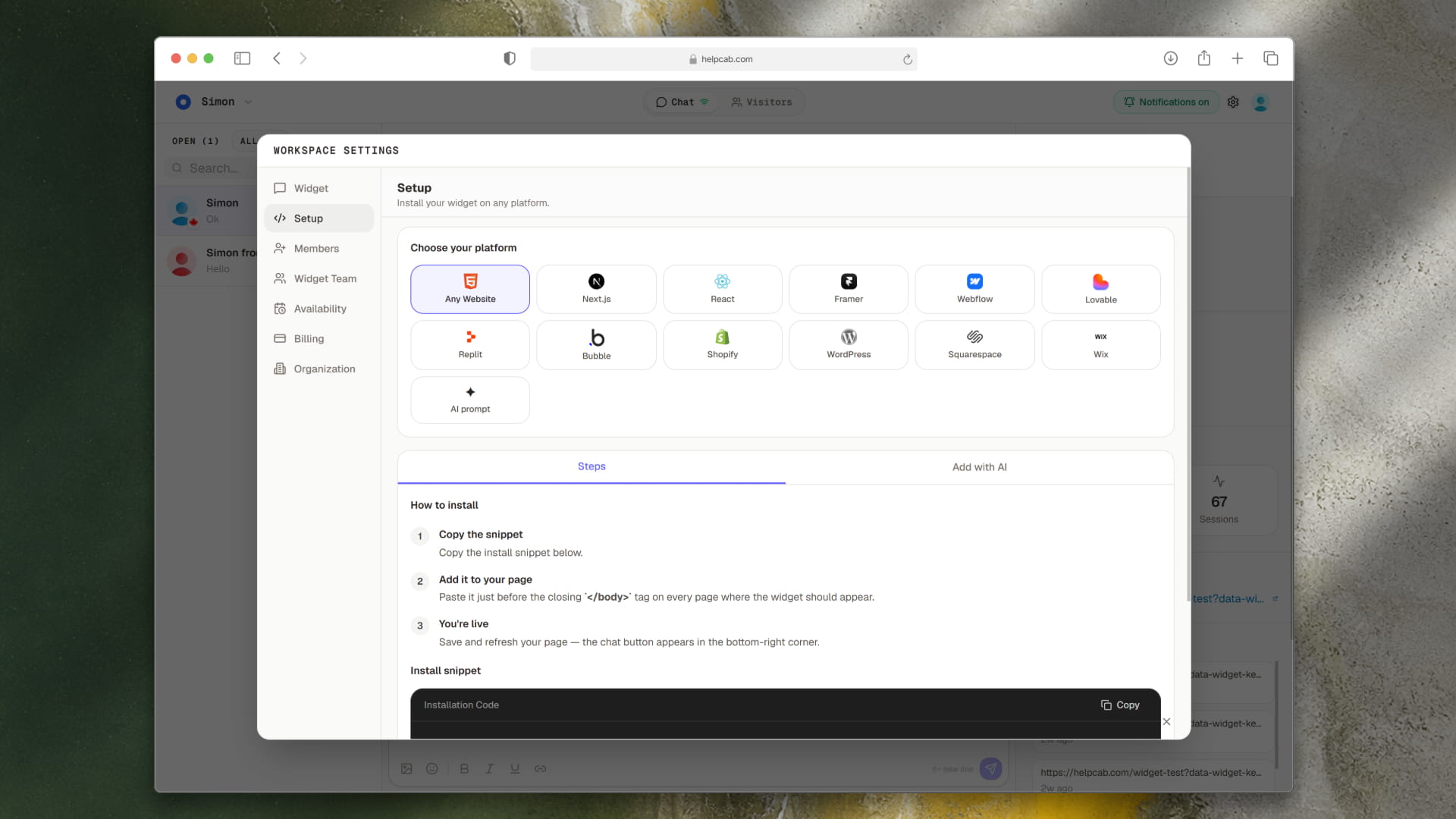Show the tab overview
1456x819 pixels.
pyautogui.click(x=1270, y=58)
